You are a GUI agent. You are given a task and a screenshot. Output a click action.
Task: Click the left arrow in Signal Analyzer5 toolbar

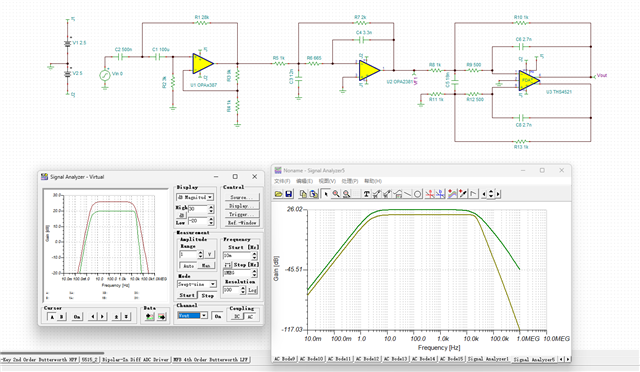point(484,194)
